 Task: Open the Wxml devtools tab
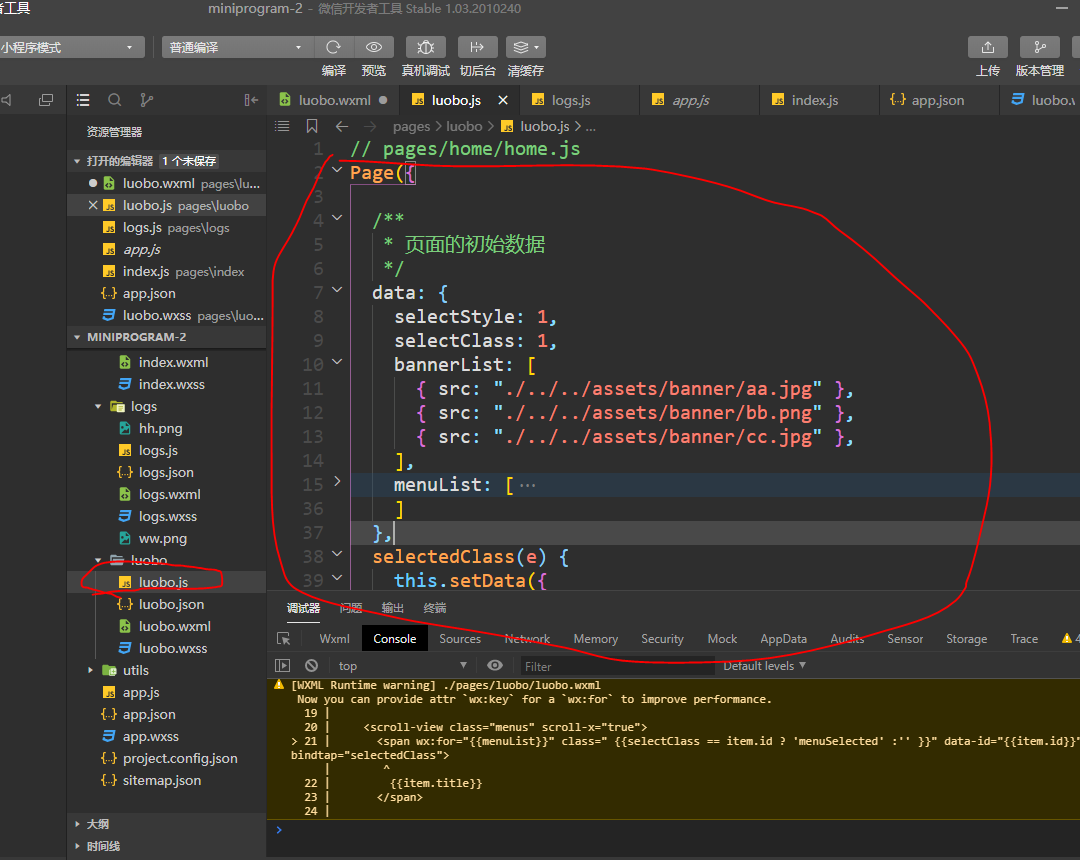point(335,639)
